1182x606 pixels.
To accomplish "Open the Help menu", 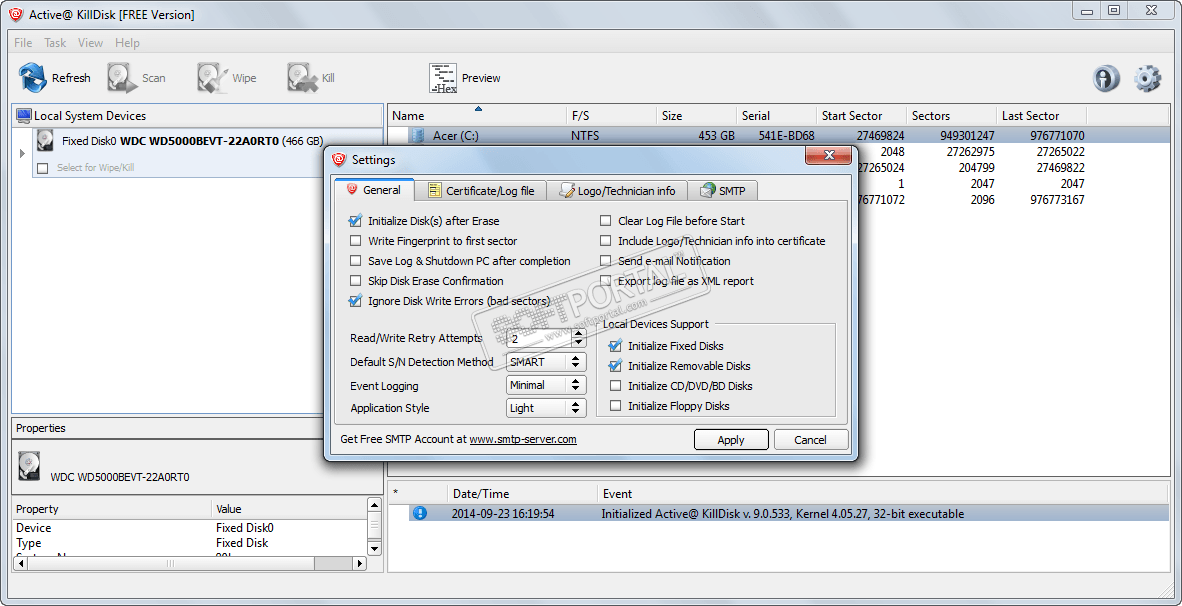I will pyautogui.click(x=127, y=43).
